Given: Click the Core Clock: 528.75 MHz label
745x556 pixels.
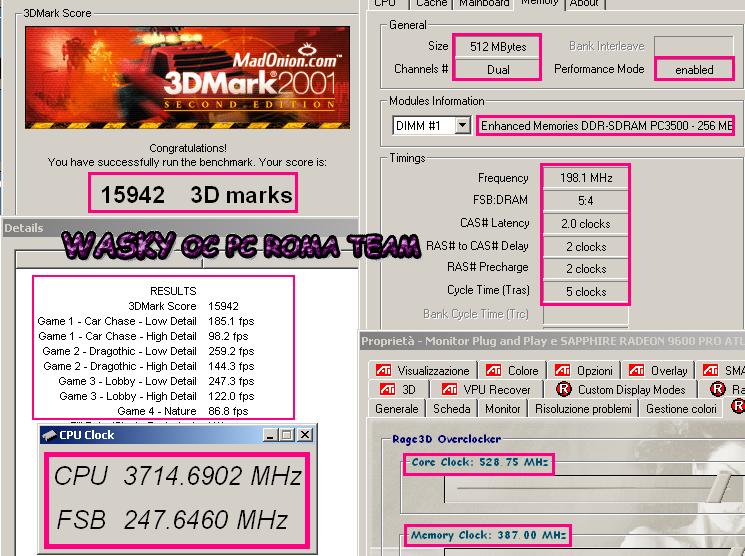Looking at the screenshot, I should pyautogui.click(x=479, y=462).
